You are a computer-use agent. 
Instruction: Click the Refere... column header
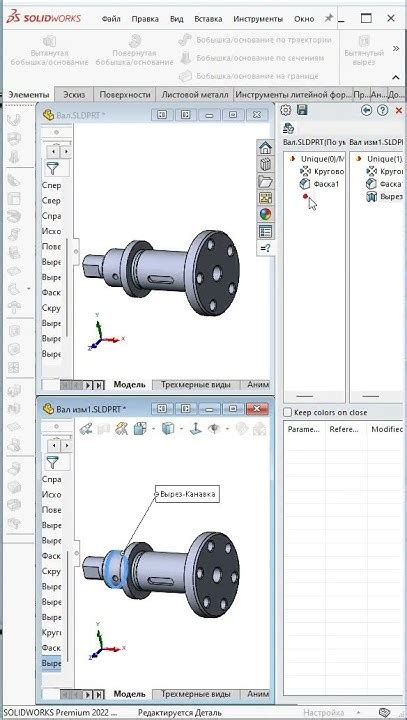tap(344, 429)
